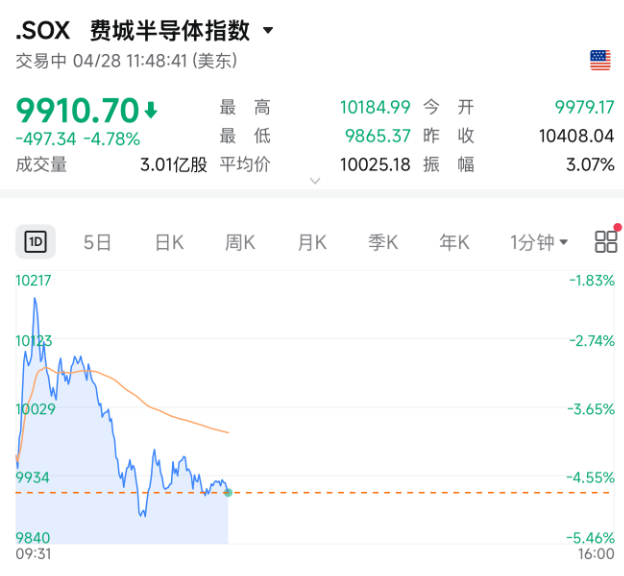Open the 1分钟 interval dropdown

pos(539,242)
